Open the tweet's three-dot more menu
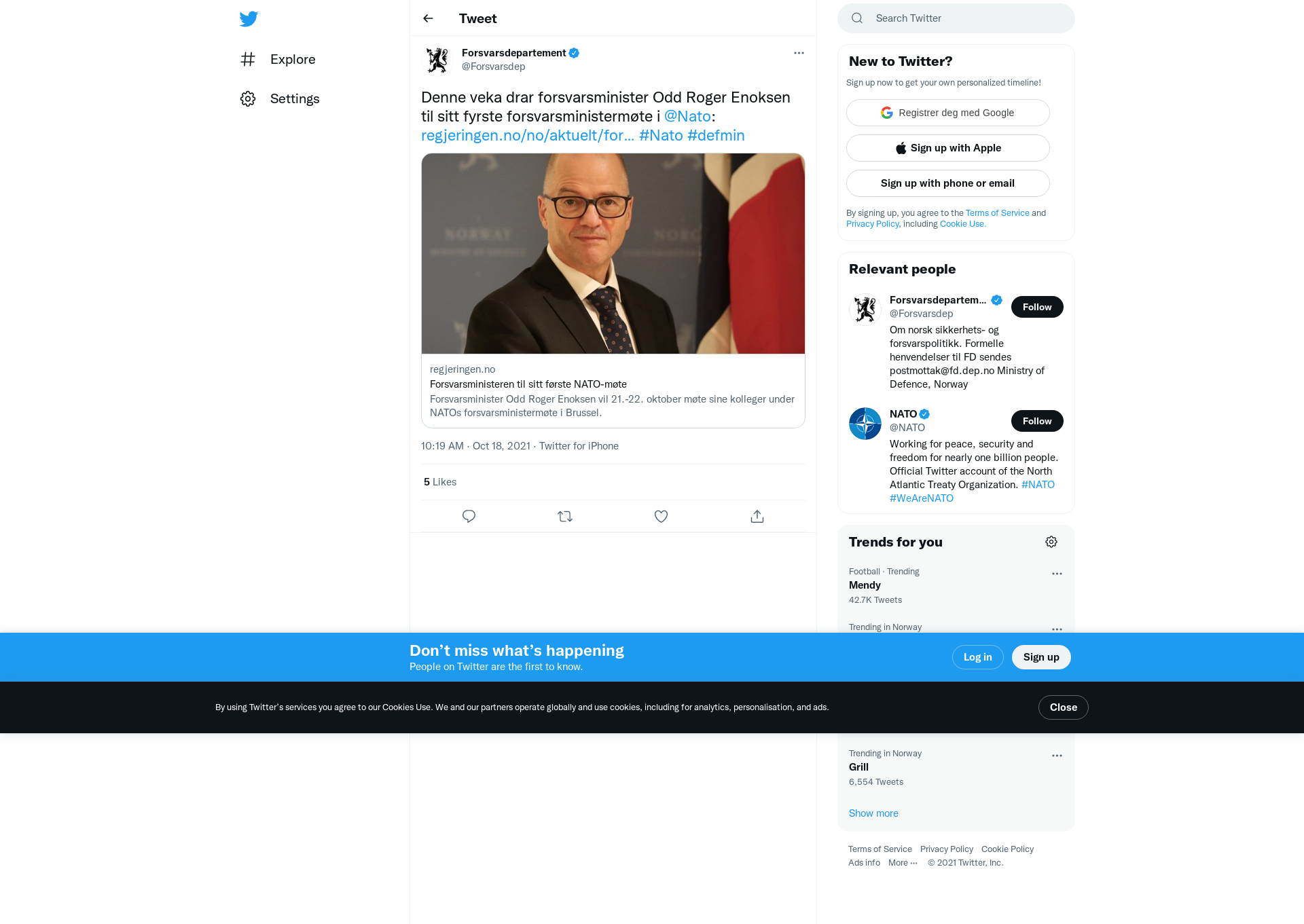 pos(799,53)
